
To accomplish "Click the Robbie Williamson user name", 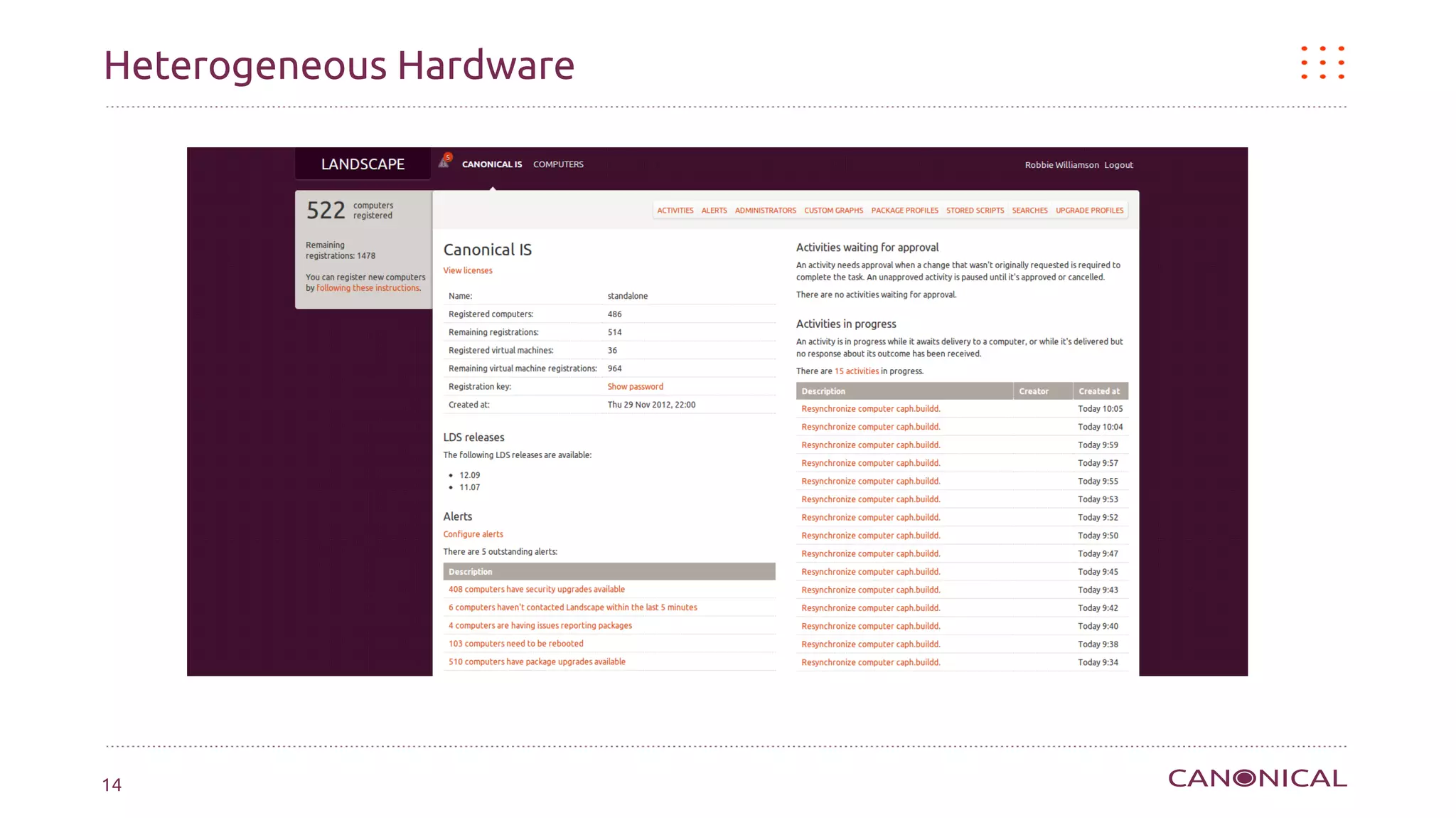I will (1061, 165).
